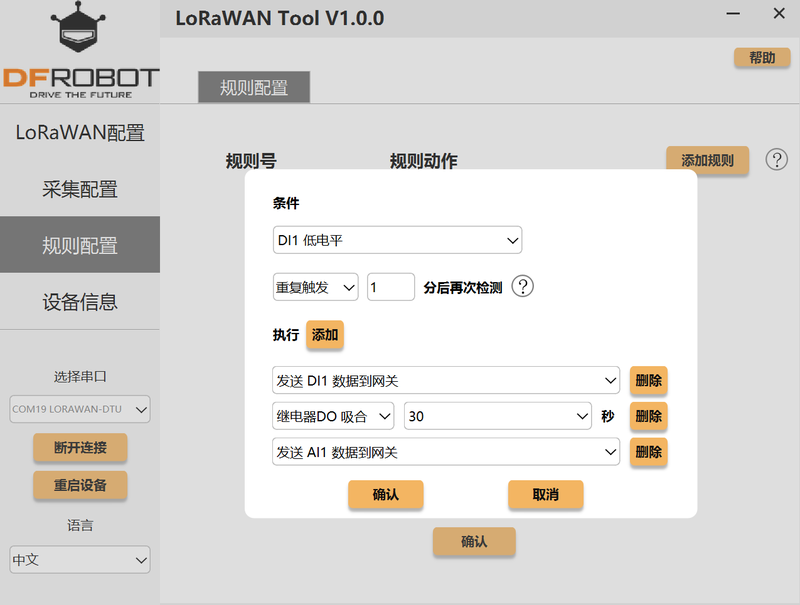The height and width of the screenshot is (605, 800).
Task: Expand the DI1 低电平 condition dropdown
Action: click(397, 240)
